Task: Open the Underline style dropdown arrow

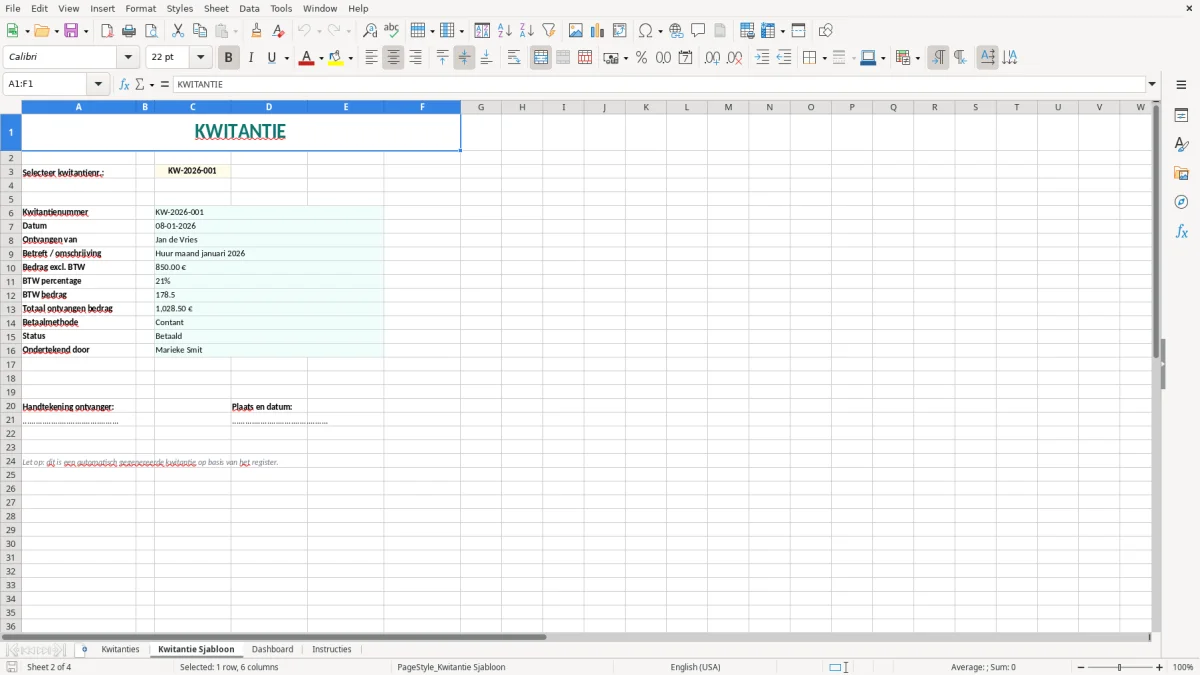Action: pyautogui.click(x=287, y=58)
